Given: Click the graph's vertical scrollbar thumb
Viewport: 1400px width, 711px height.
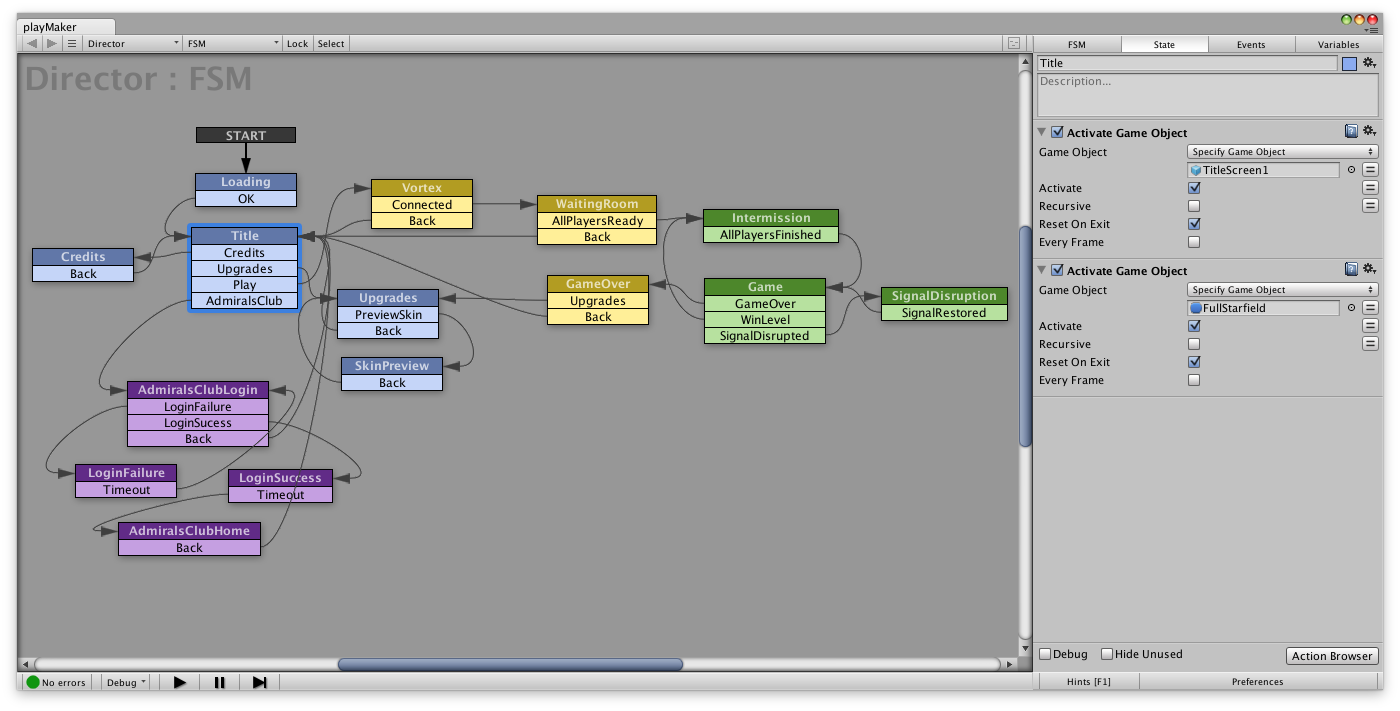Looking at the screenshot, I should pyautogui.click(x=1024, y=336).
